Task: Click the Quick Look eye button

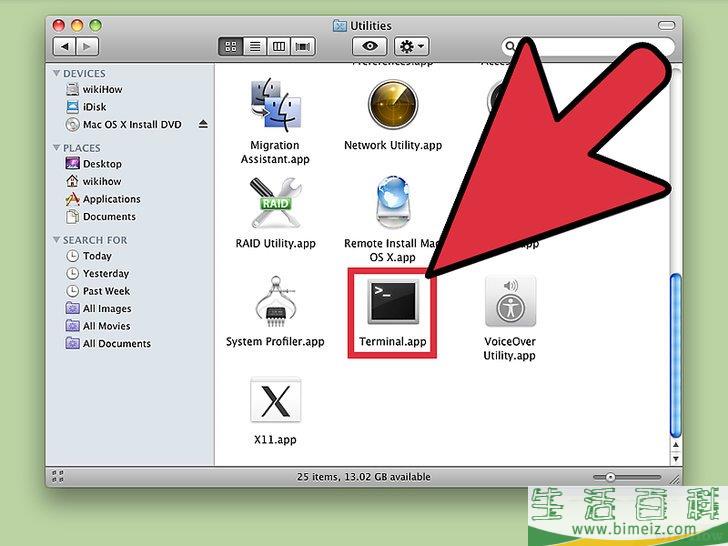Action: pyautogui.click(x=370, y=46)
